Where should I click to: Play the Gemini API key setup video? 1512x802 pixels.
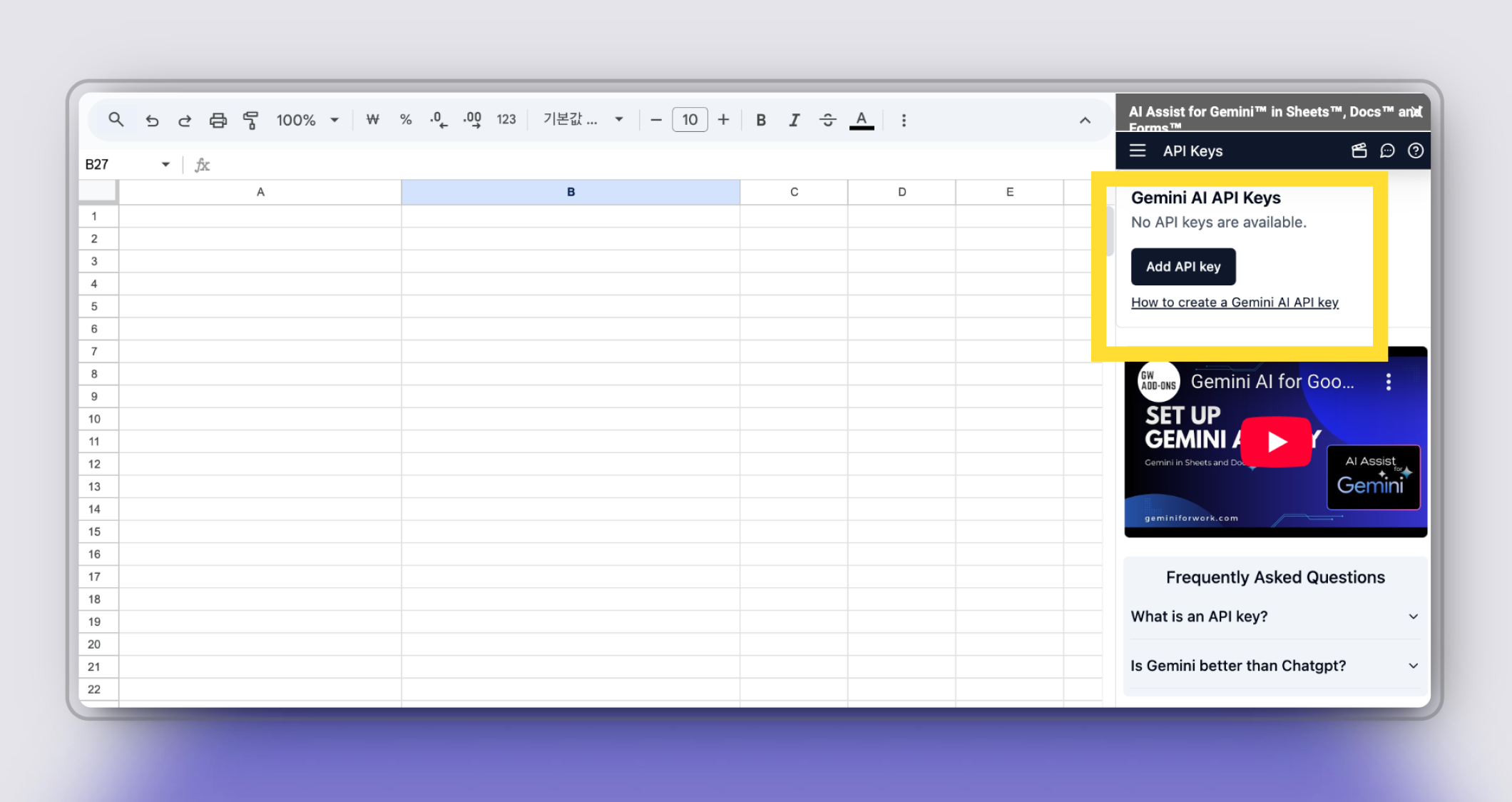click(x=1276, y=442)
